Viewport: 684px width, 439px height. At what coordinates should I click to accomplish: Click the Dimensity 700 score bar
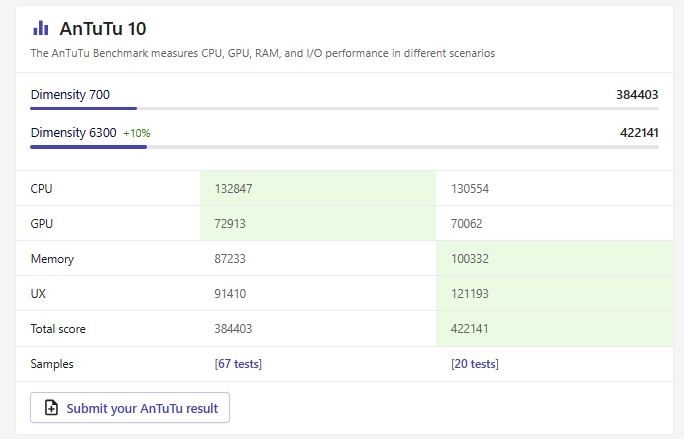tap(344, 109)
